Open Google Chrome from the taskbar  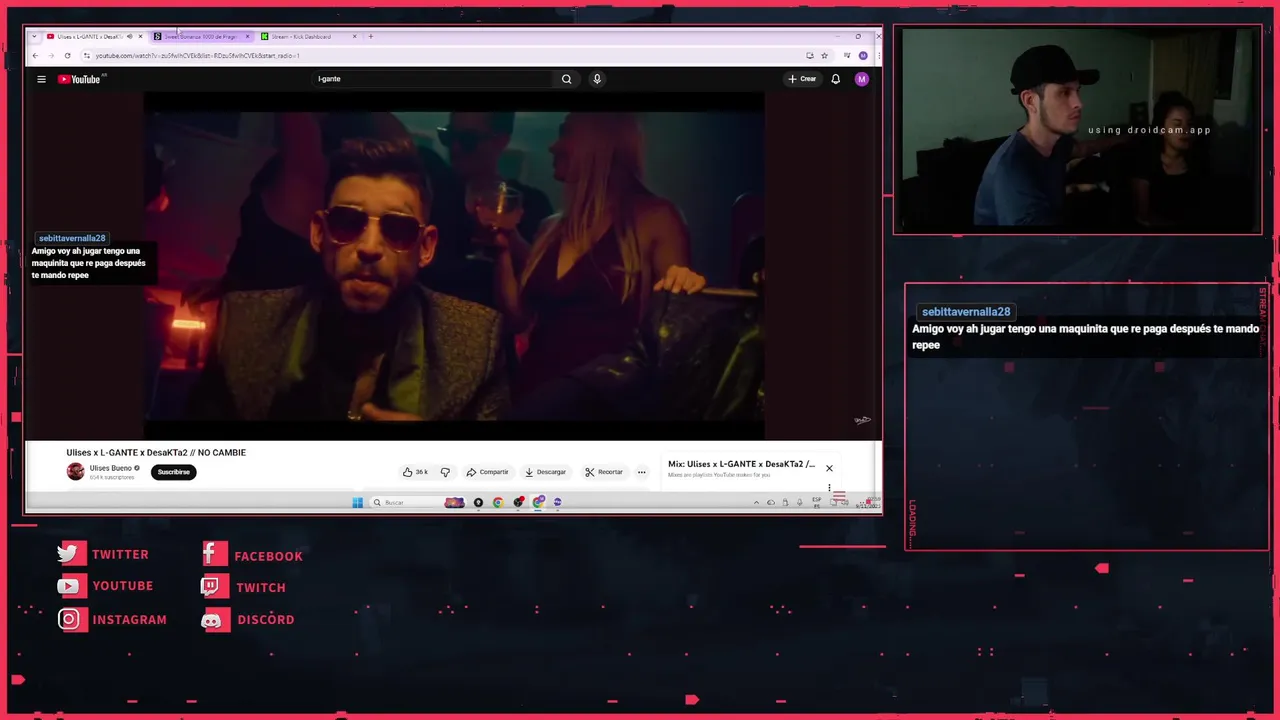(x=498, y=502)
